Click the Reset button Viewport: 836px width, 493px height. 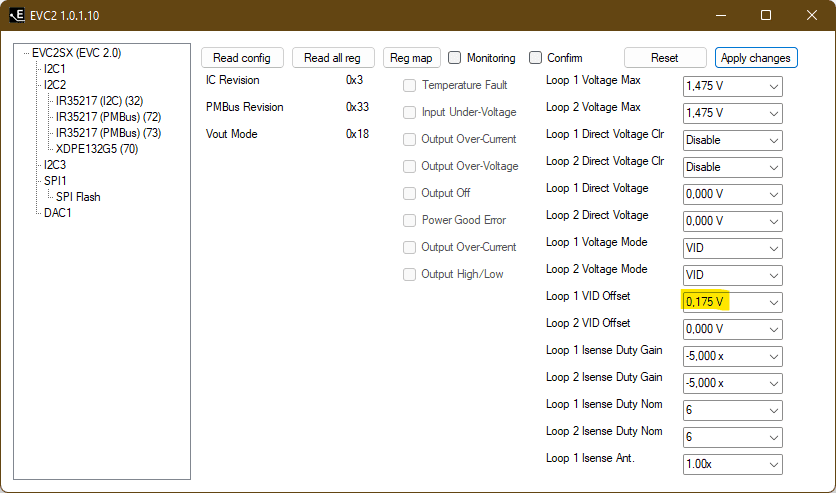point(665,58)
